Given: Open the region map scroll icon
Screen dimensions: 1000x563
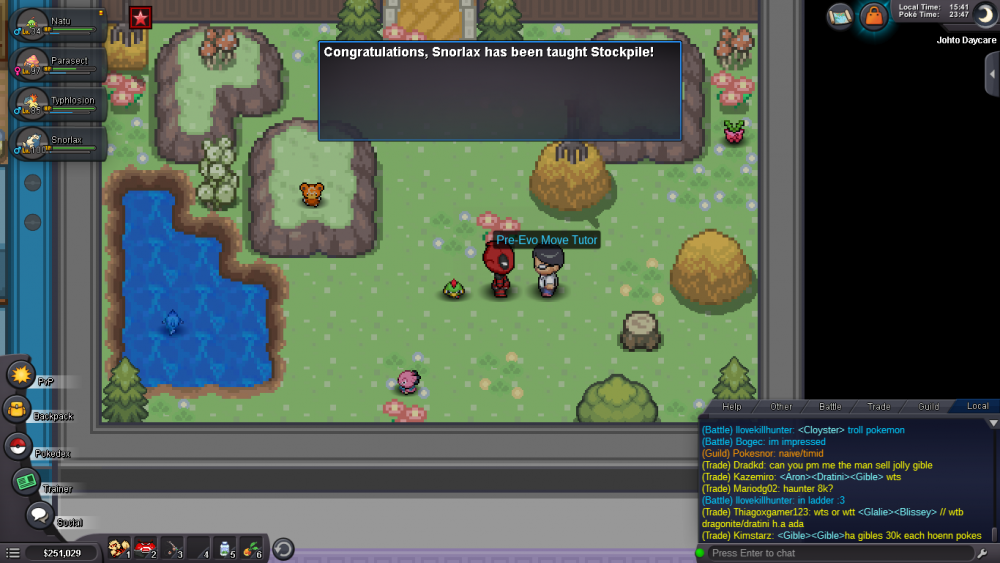Looking at the screenshot, I should tap(840, 16).
